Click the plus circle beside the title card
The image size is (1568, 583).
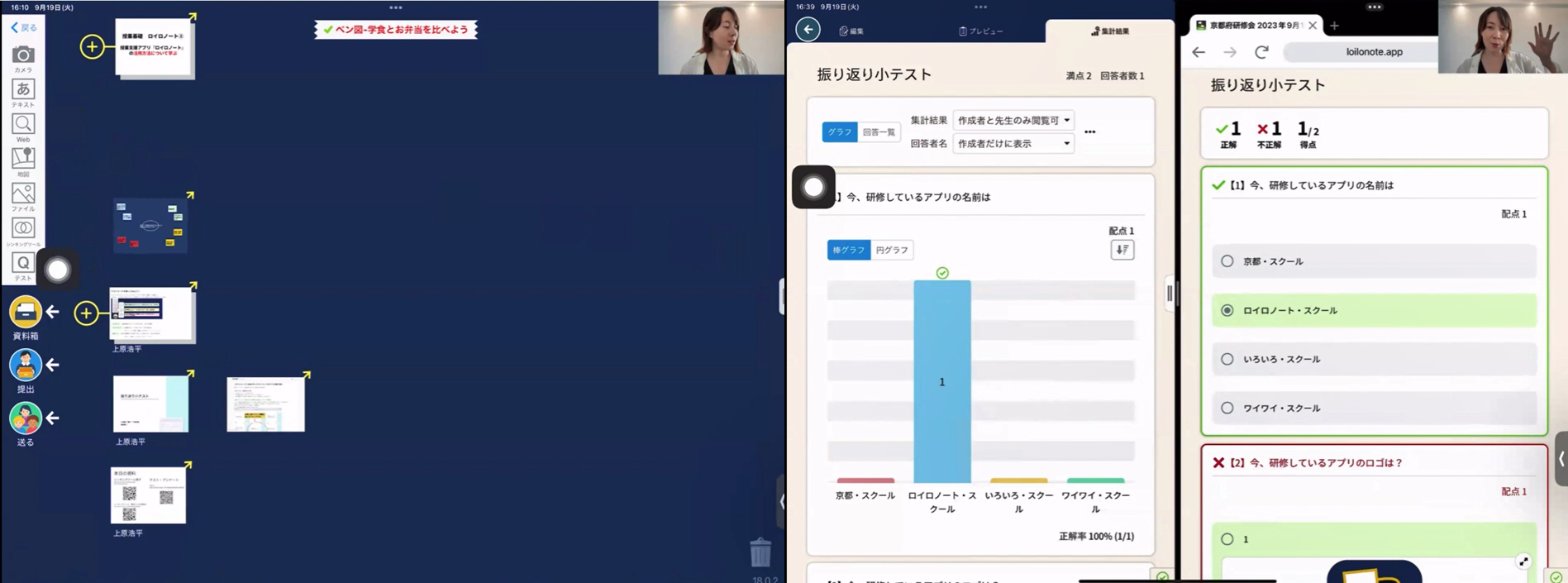tap(92, 46)
